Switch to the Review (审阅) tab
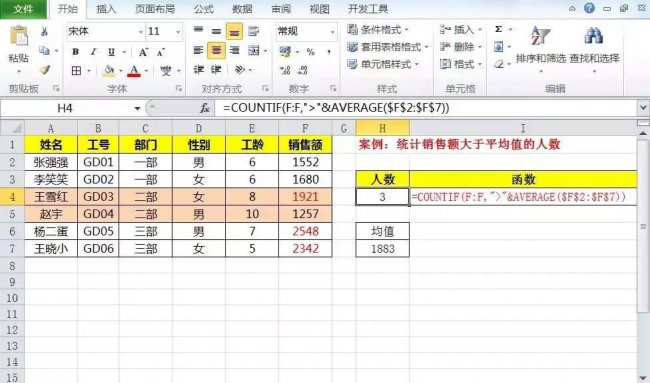 pos(281,9)
